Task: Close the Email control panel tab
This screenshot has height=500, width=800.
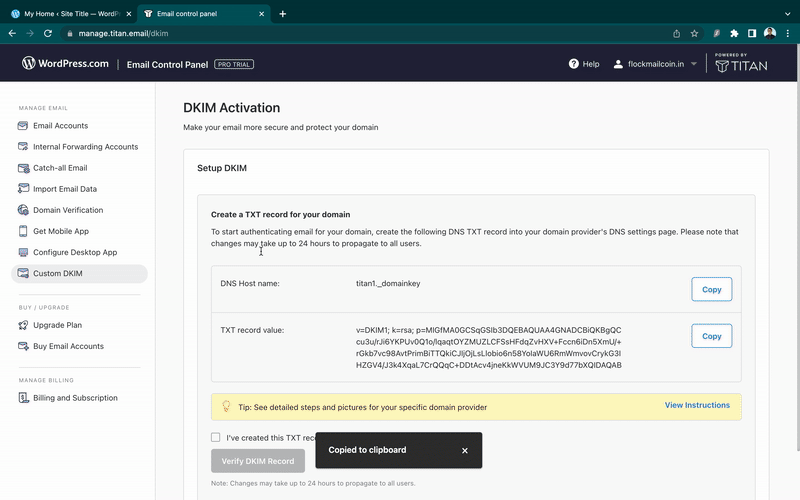Action: [x=261, y=14]
